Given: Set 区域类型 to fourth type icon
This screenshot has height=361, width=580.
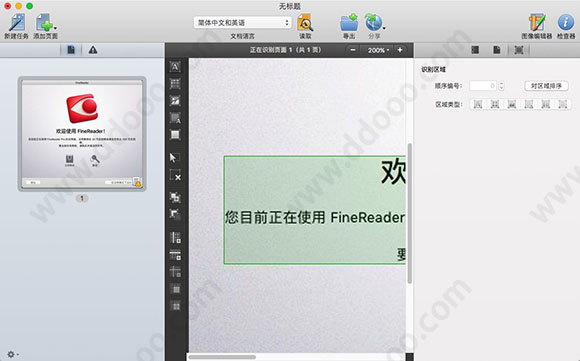Looking at the screenshot, I should point(529,104).
